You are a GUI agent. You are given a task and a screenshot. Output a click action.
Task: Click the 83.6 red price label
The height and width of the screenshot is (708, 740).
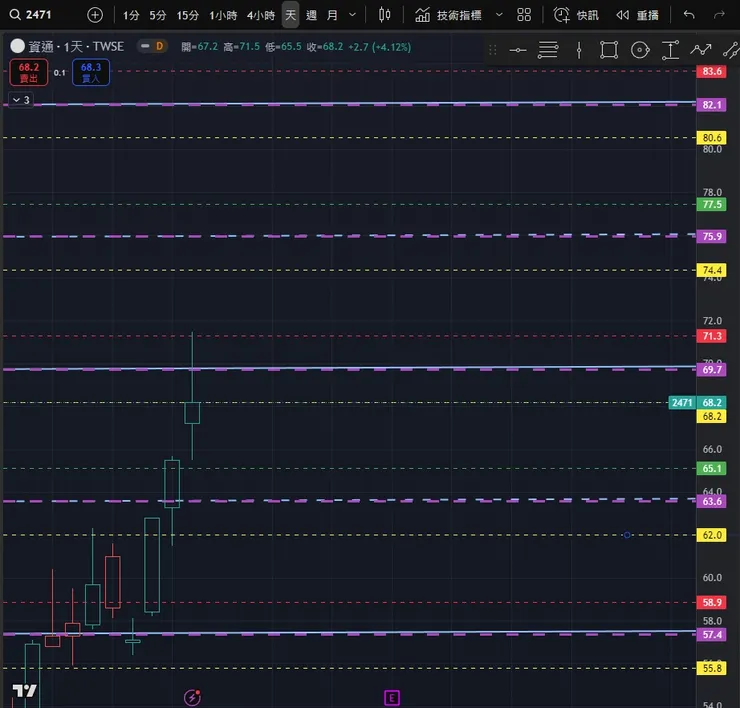[x=712, y=71]
